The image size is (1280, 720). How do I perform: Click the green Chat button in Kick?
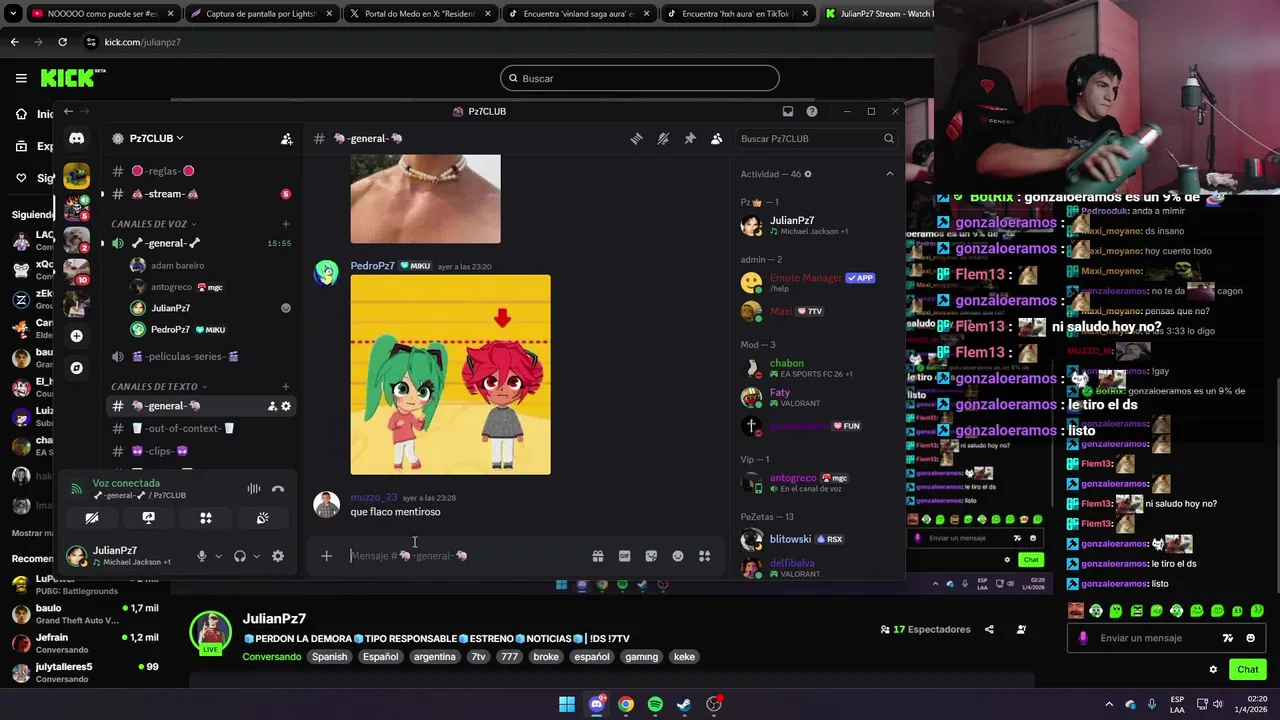(1248, 669)
